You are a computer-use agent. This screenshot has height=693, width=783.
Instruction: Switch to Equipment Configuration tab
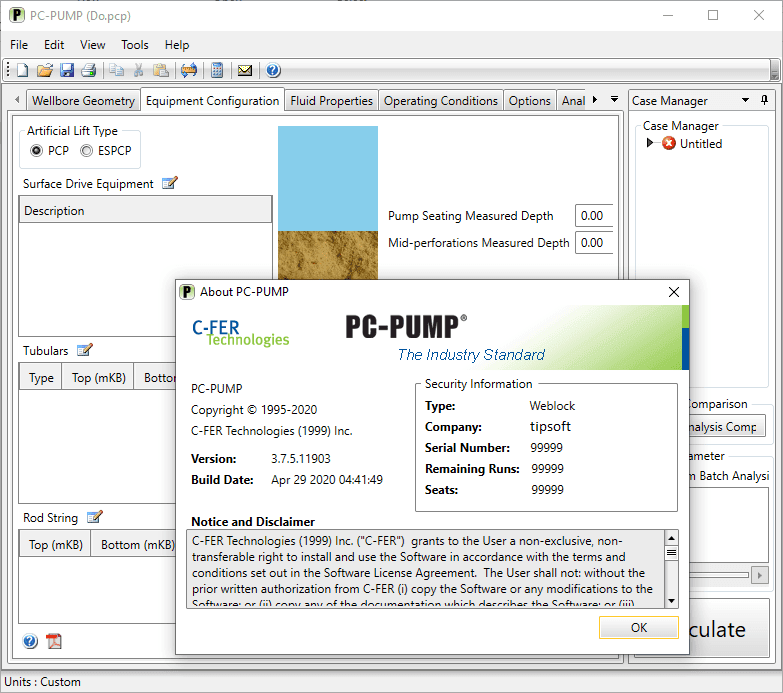tap(212, 101)
